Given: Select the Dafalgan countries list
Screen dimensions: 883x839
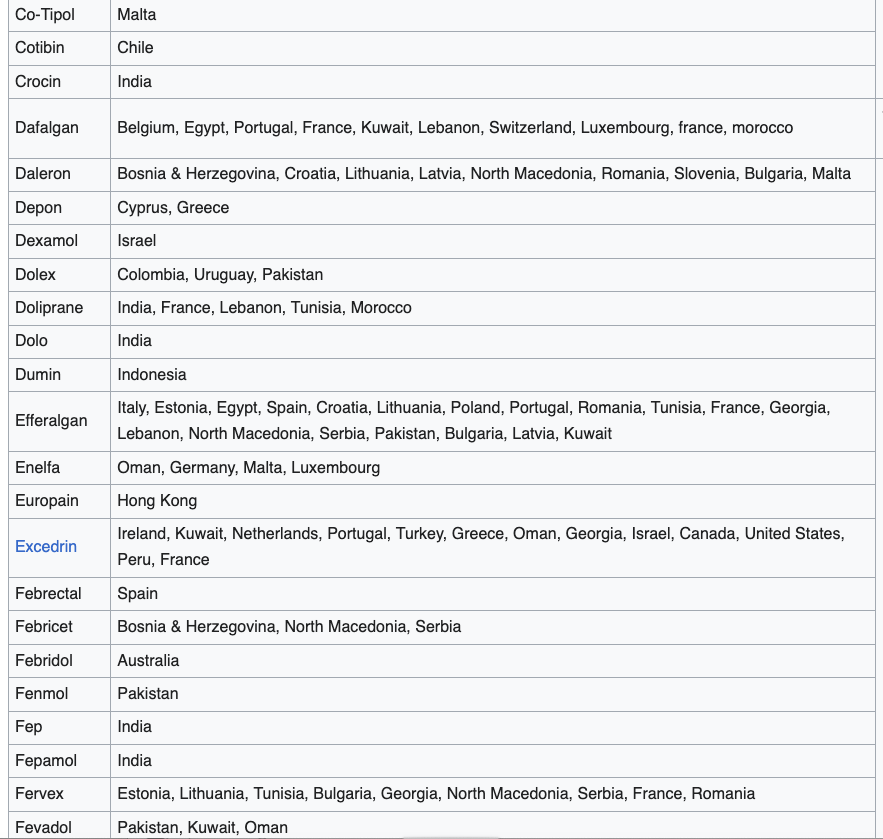Looking at the screenshot, I should 455,128.
